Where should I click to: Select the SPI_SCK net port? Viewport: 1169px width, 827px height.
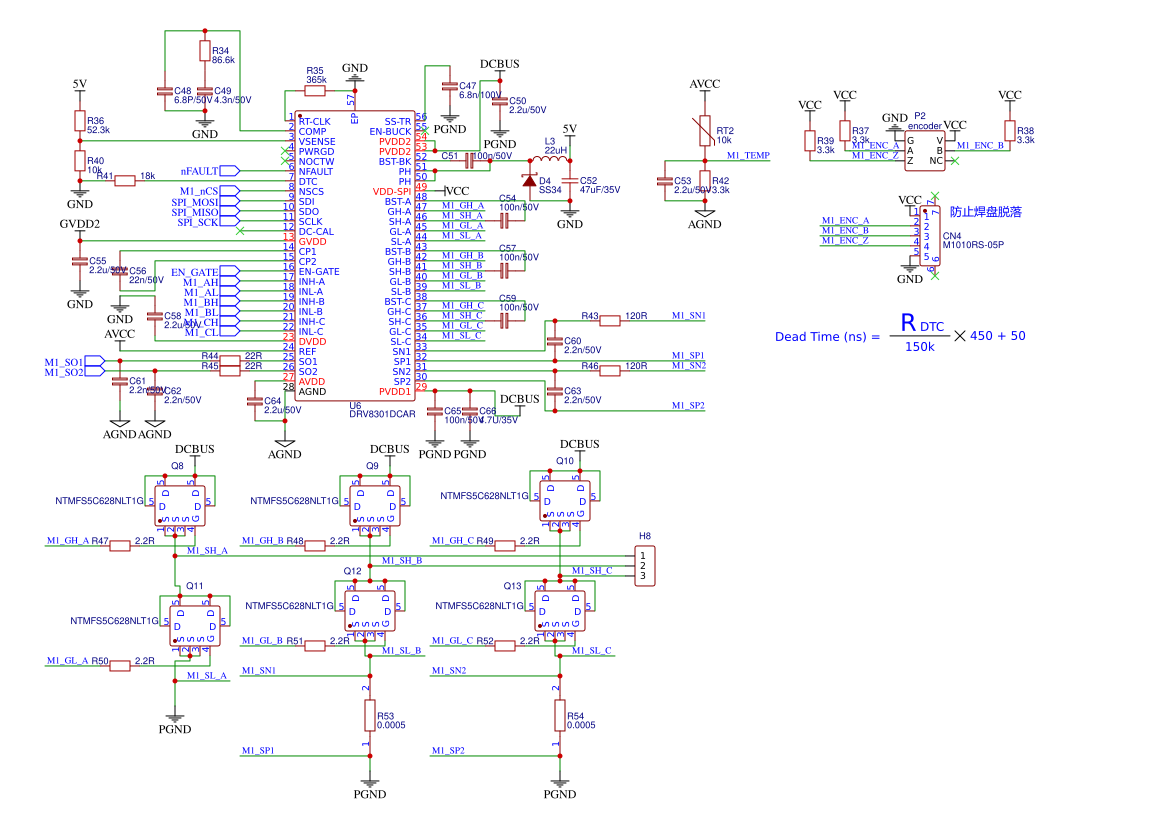(x=230, y=221)
